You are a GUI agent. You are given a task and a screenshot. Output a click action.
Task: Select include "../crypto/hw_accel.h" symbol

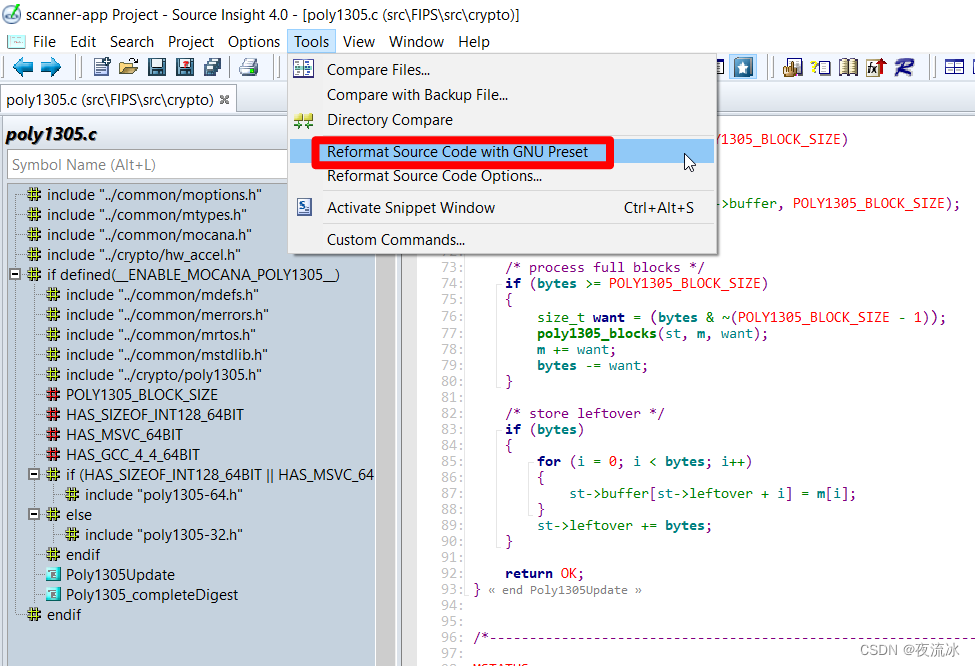(143, 254)
